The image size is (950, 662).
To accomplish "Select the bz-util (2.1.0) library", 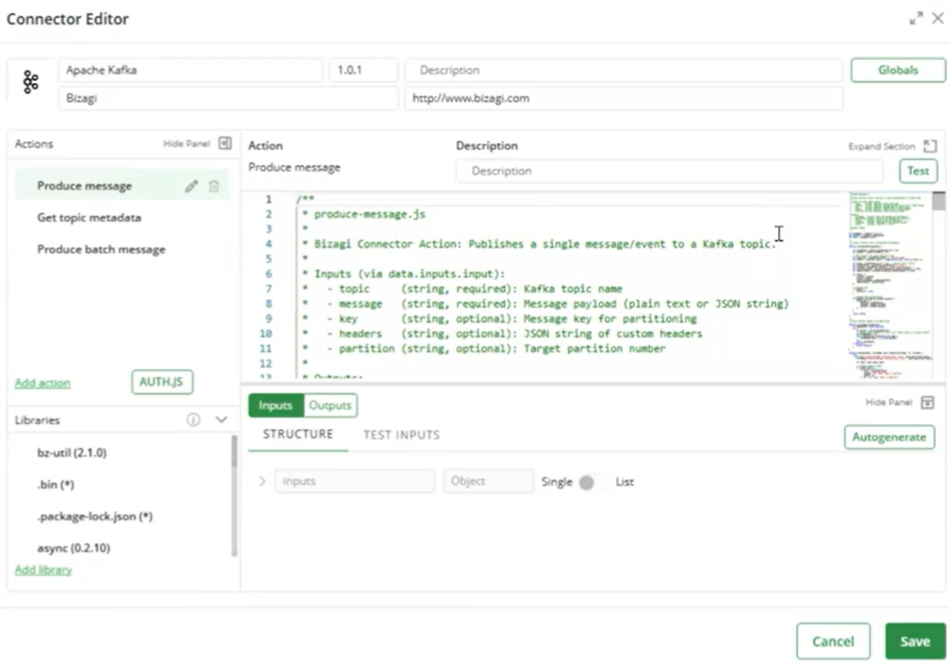I will pos(71,452).
